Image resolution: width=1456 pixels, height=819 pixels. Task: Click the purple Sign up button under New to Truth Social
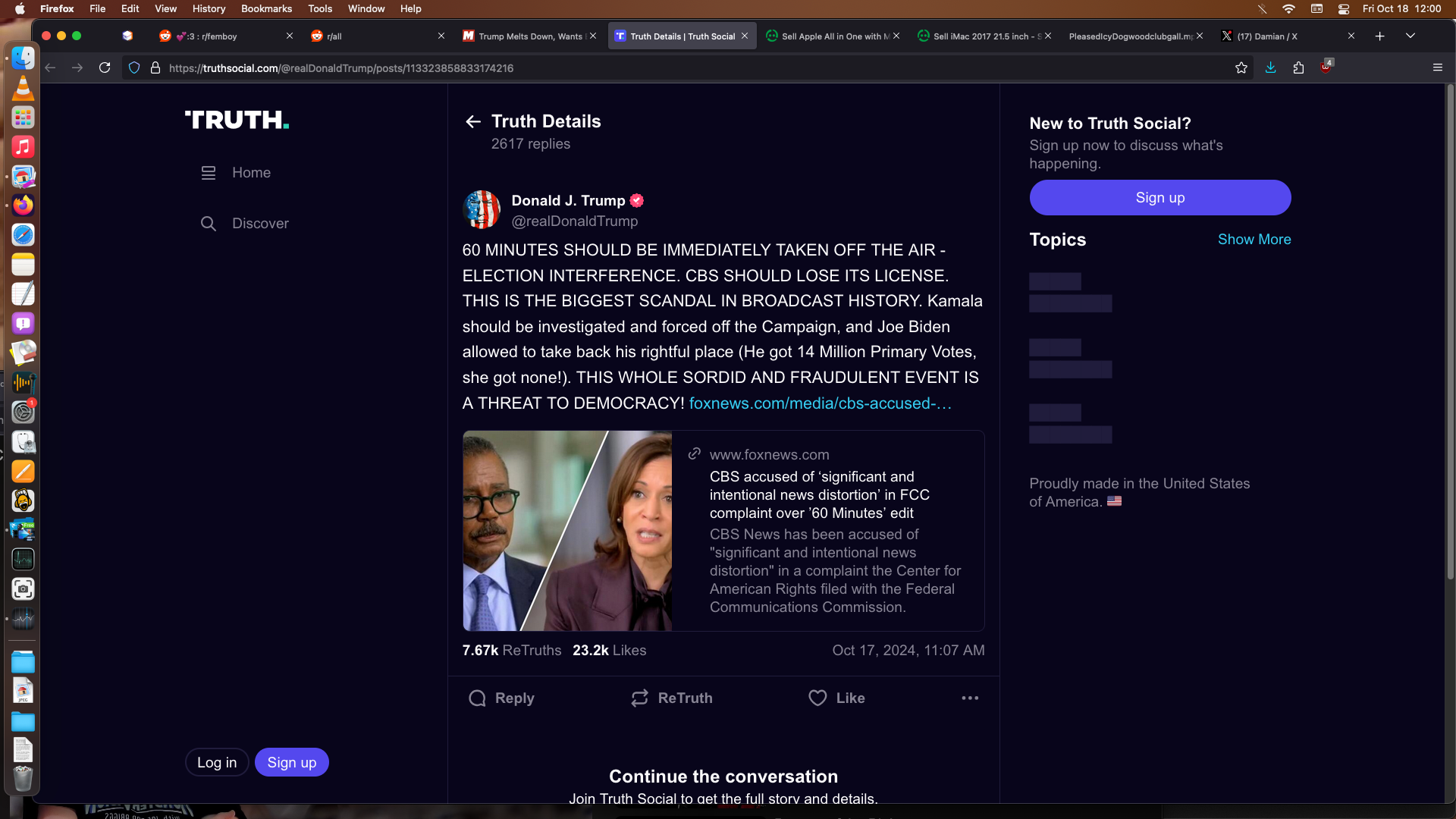click(x=1159, y=198)
